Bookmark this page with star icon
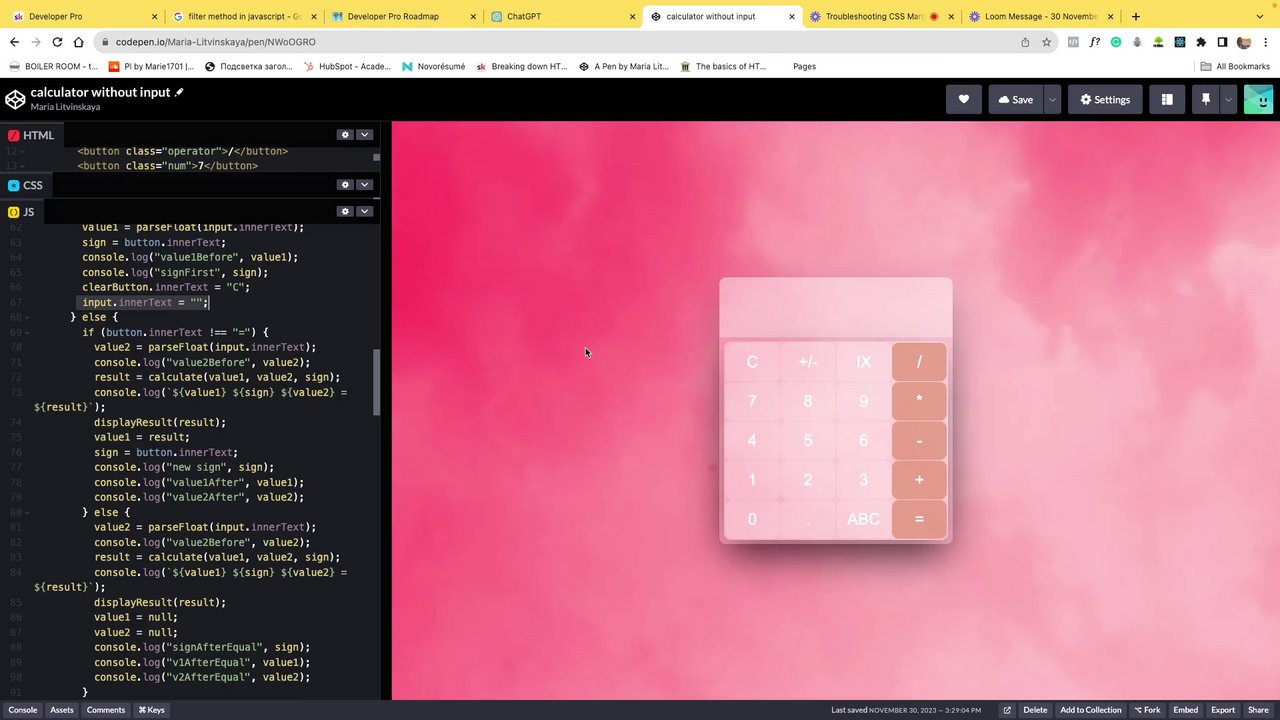Screen dimensions: 1280x720 (1047, 42)
